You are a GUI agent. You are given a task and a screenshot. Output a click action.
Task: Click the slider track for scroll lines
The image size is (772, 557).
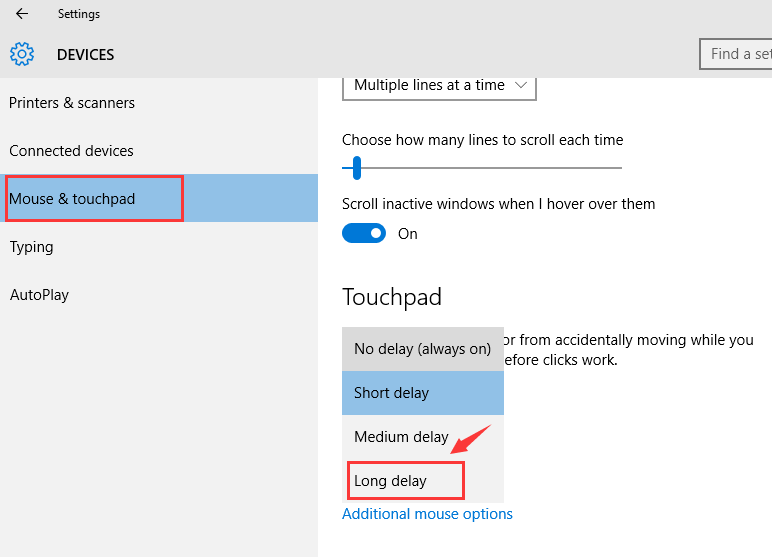coord(482,168)
